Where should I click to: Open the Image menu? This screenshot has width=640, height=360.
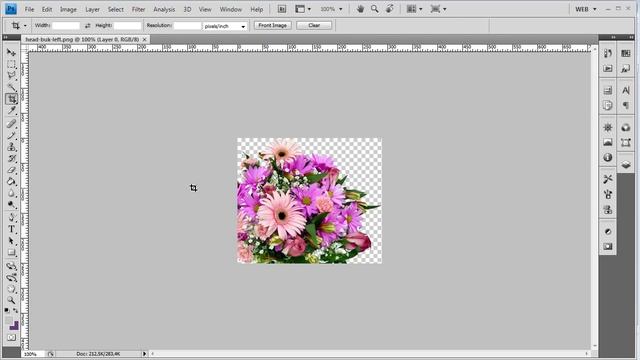point(68,9)
